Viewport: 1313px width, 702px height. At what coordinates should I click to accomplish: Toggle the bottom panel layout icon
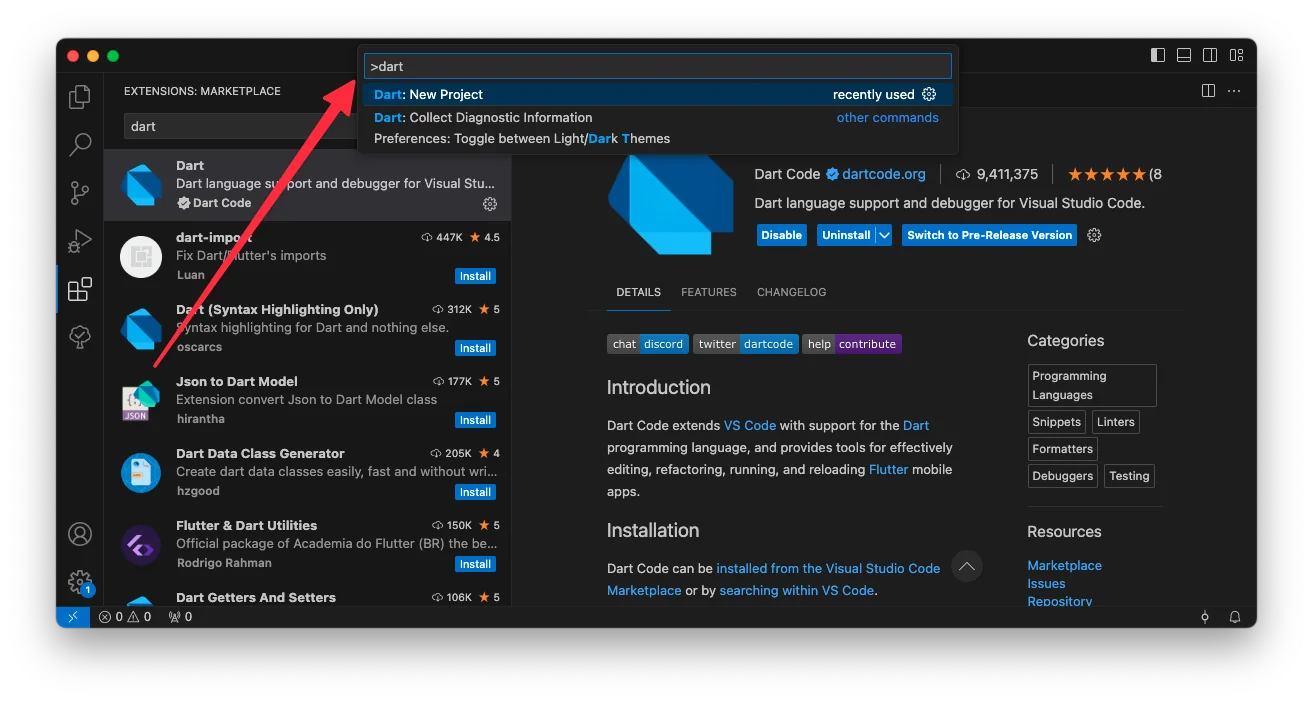pyautogui.click(x=1184, y=55)
